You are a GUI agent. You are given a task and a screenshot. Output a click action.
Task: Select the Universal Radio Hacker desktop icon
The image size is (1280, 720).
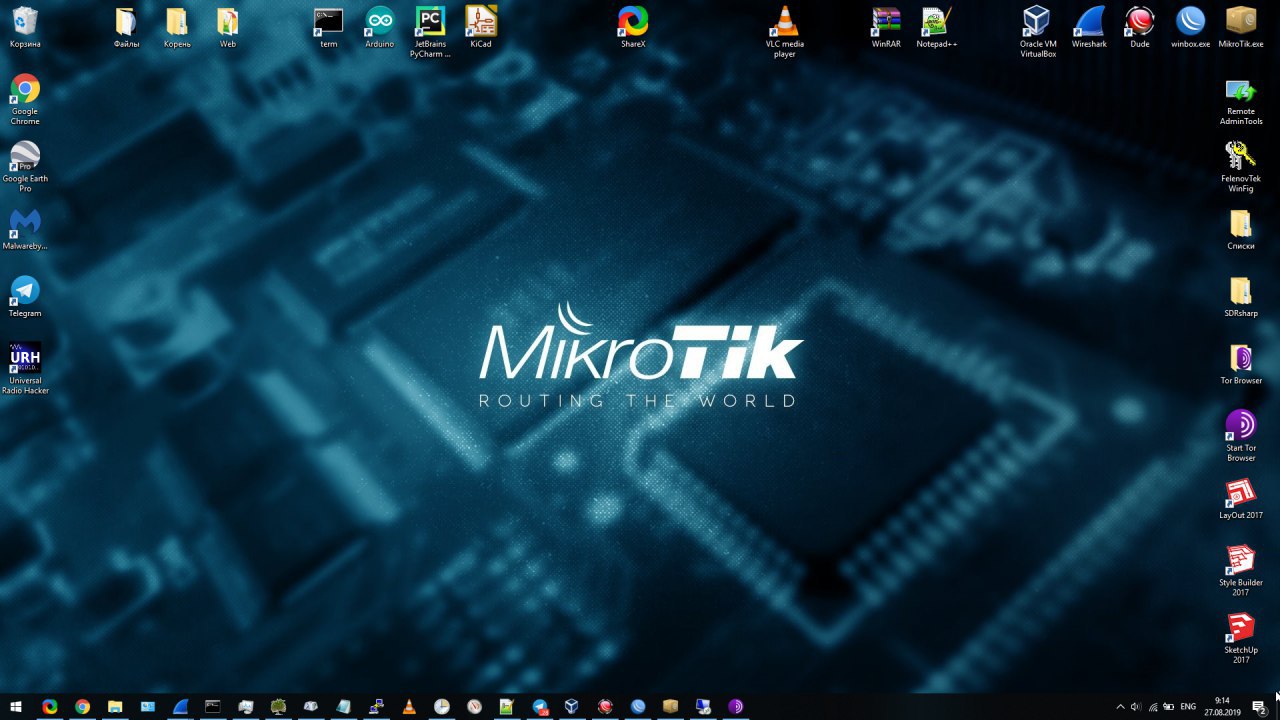click(25, 368)
